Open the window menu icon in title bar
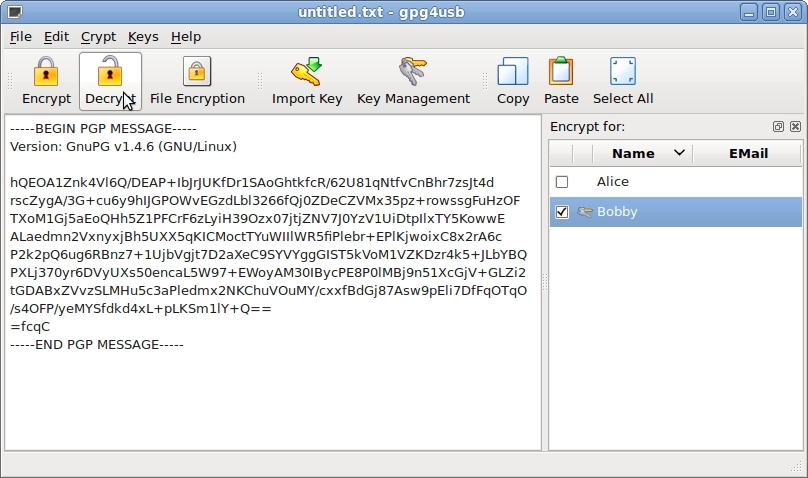 (15, 11)
